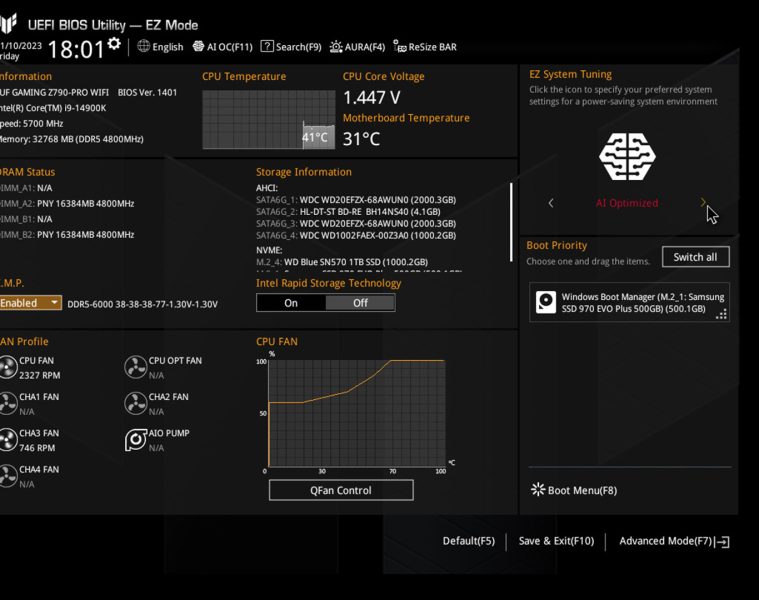Click the Boot Menu star icon
Screen dimensions: 759x600
click(x=538, y=490)
